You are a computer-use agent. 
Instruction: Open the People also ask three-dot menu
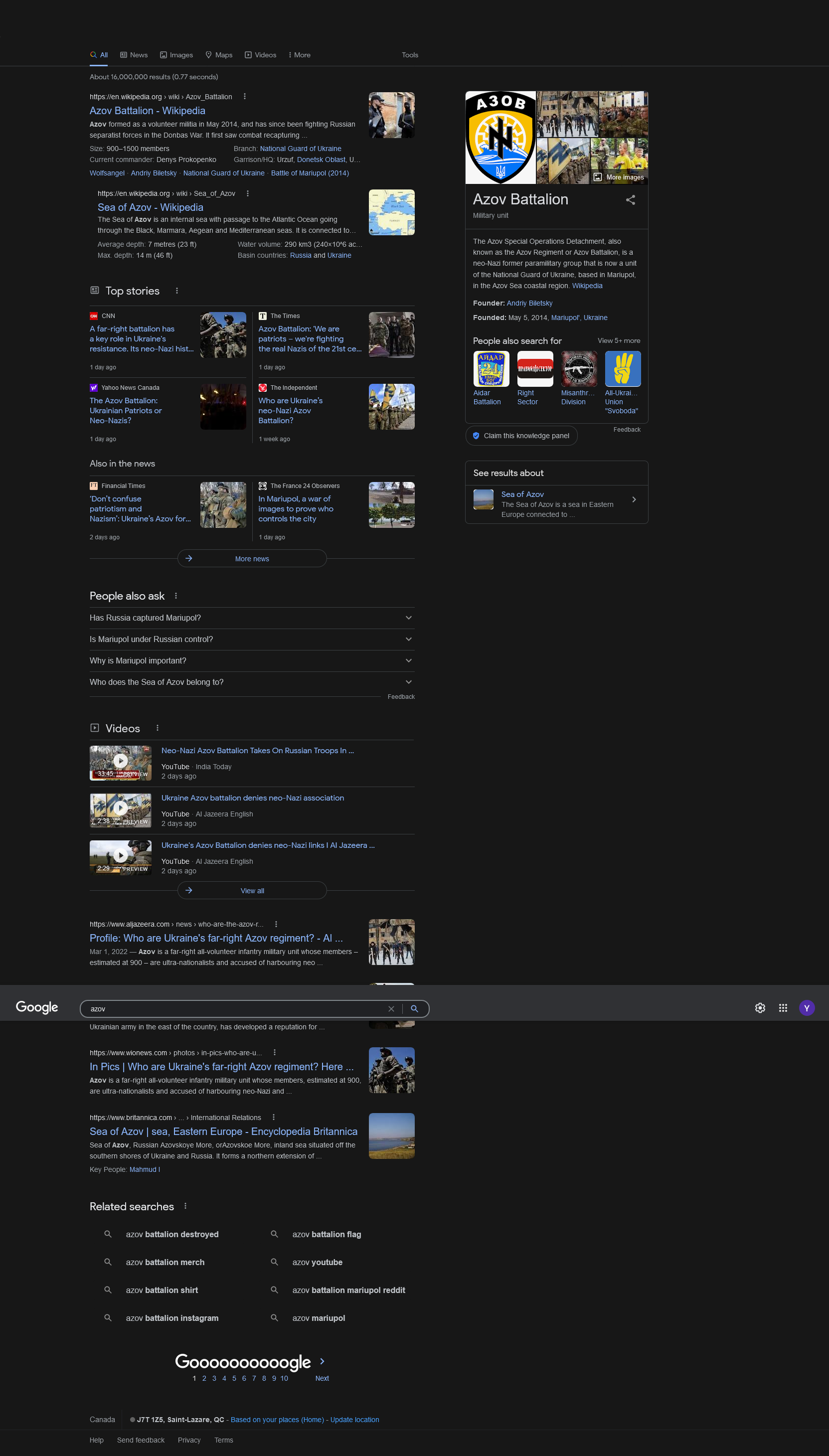click(x=176, y=596)
